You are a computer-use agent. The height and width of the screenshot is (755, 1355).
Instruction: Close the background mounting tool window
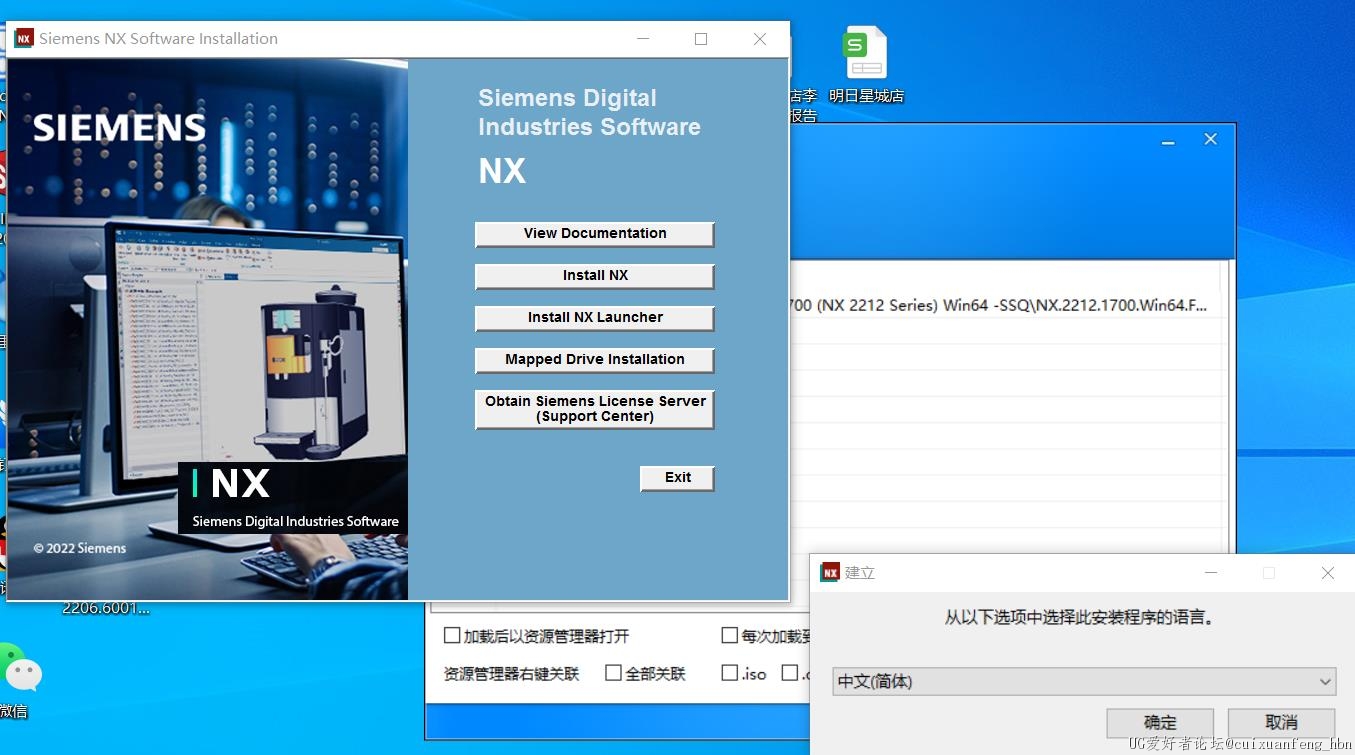[x=1210, y=140]
